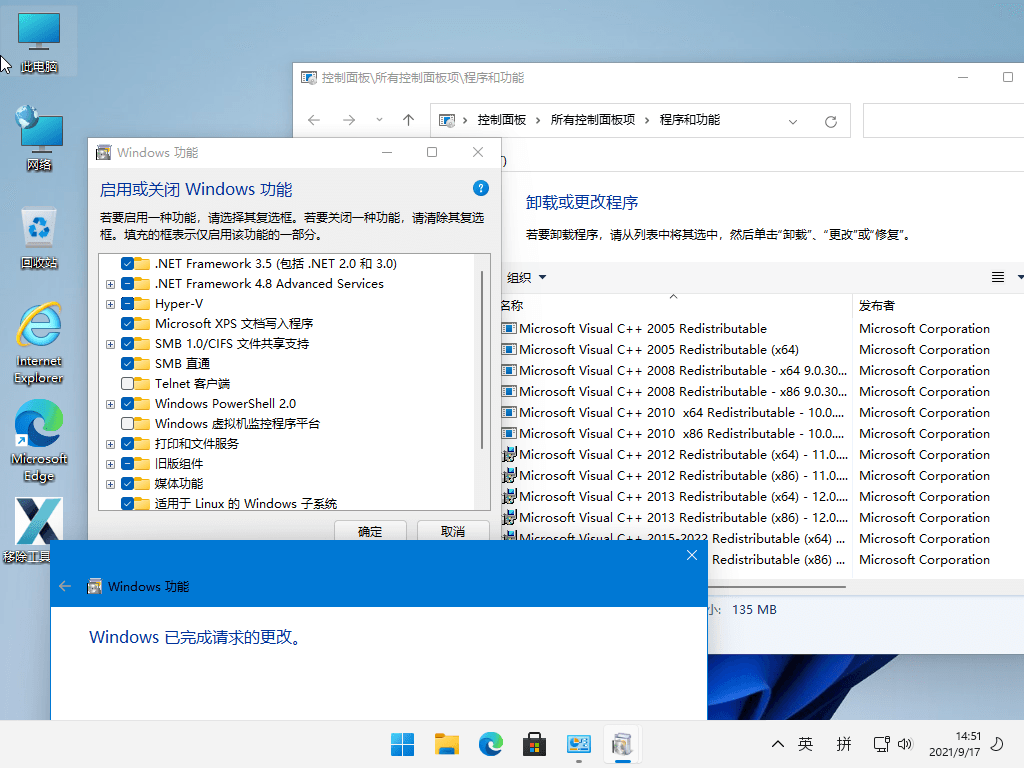Expand the 打印和文件服务 tree node
The width and height of the screenshot is (1024, 768).
click(x=110, y=444)
